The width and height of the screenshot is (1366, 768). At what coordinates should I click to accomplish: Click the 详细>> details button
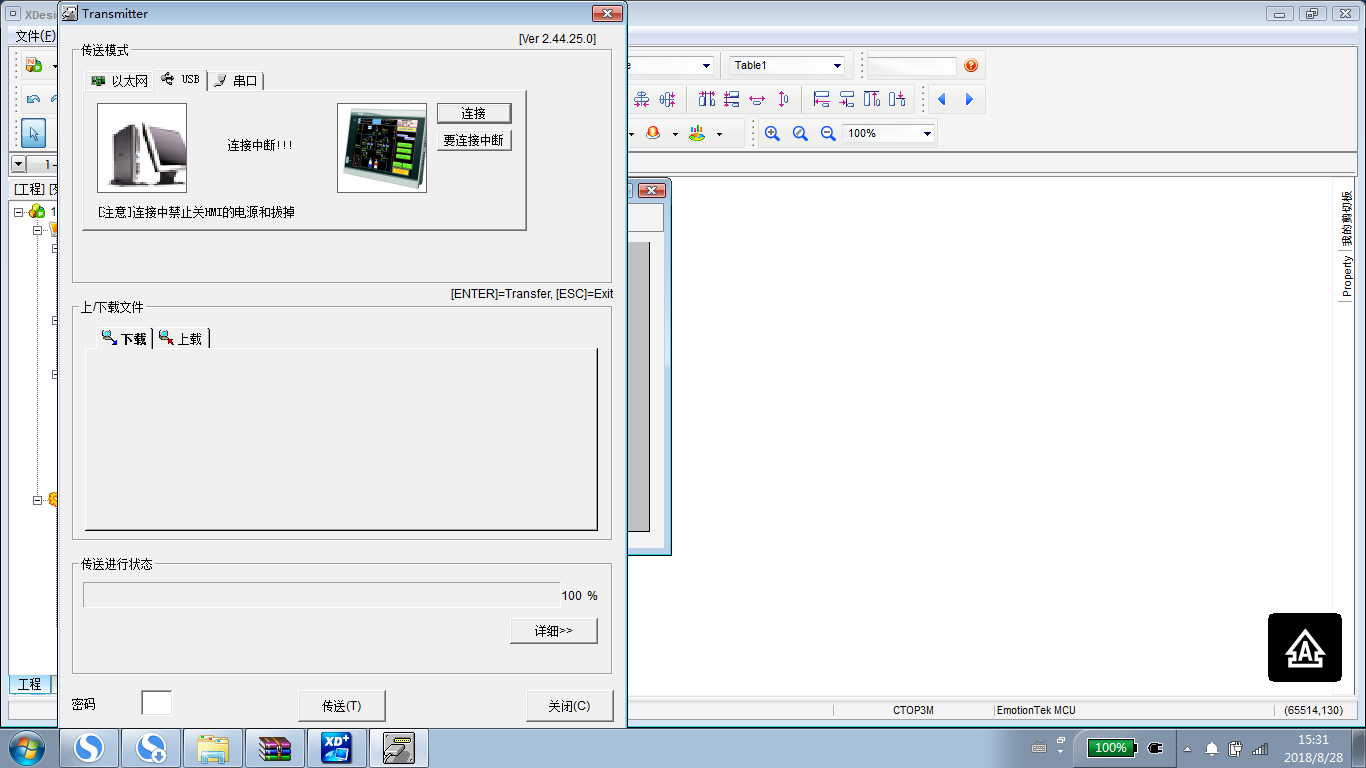click(553, 631)
